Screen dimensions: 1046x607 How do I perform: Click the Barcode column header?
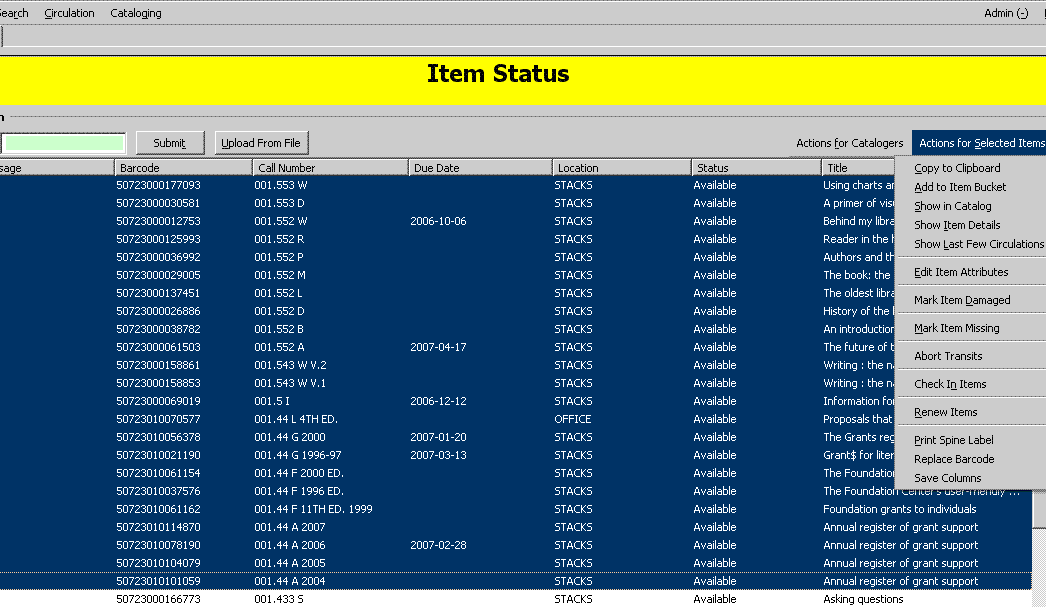[183, 168]
